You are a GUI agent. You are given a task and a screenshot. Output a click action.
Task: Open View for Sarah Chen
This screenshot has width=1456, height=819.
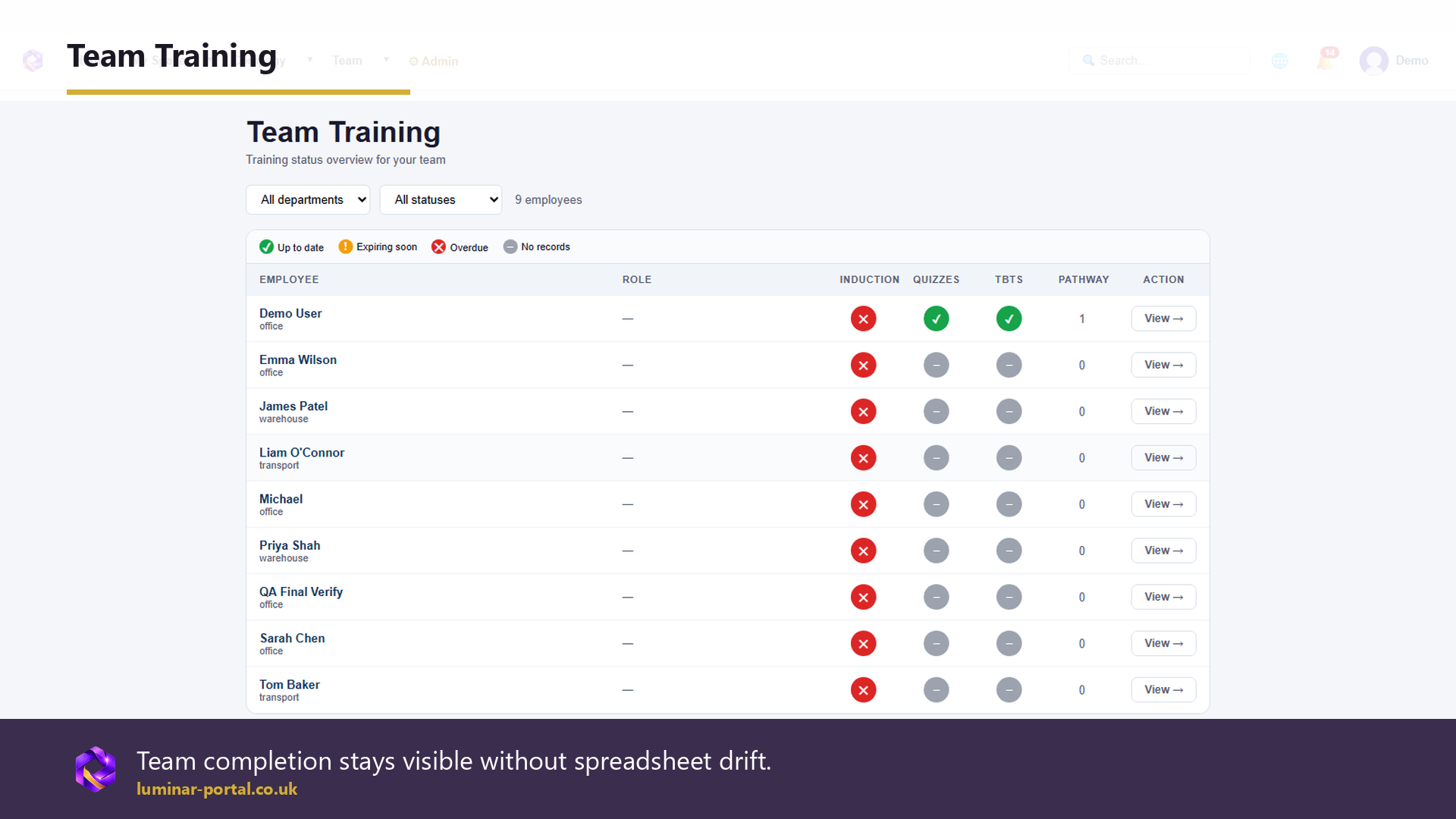pyautogui.click(x=1163, y=643)
